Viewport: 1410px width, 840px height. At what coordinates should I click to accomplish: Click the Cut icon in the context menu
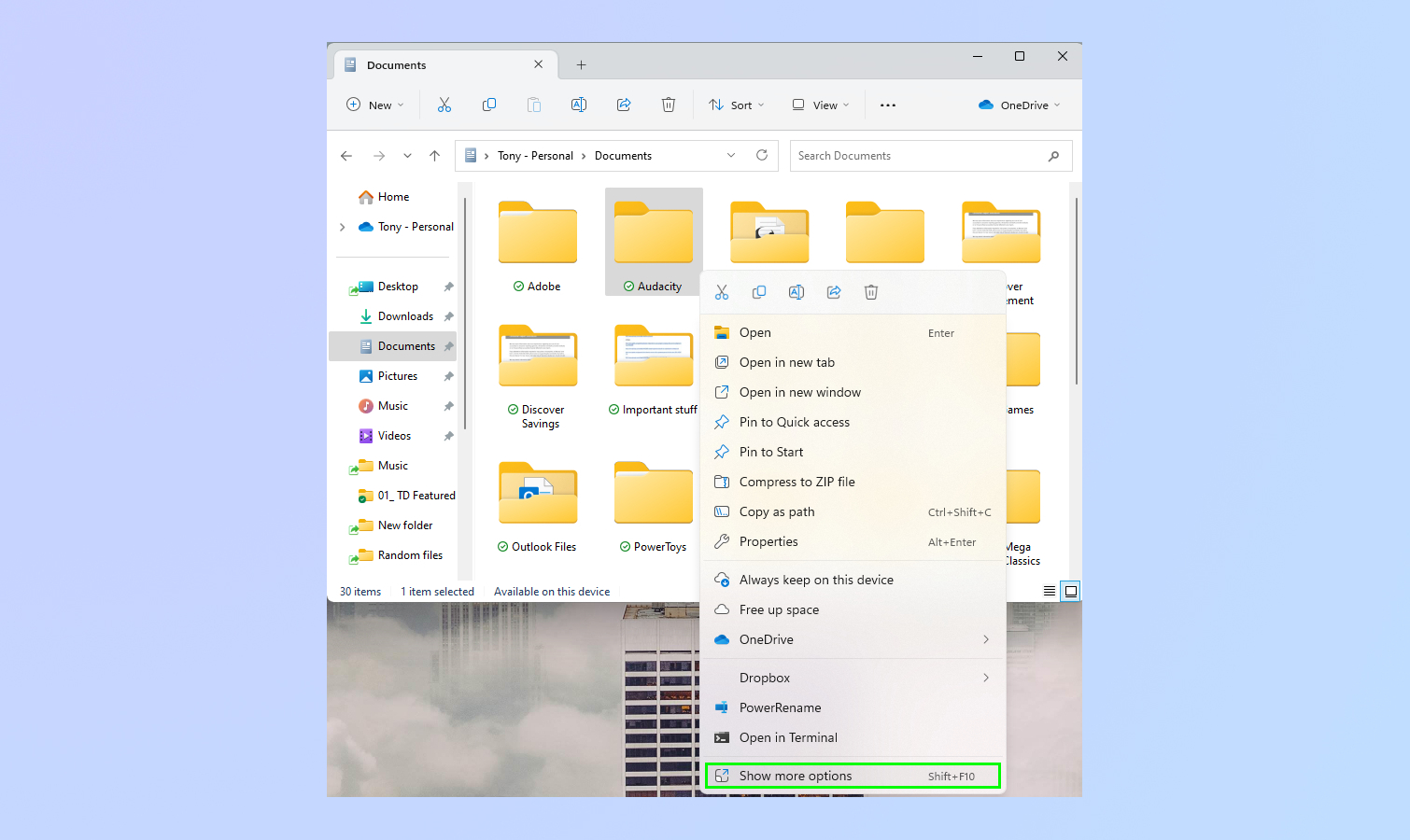pos(722,292)
